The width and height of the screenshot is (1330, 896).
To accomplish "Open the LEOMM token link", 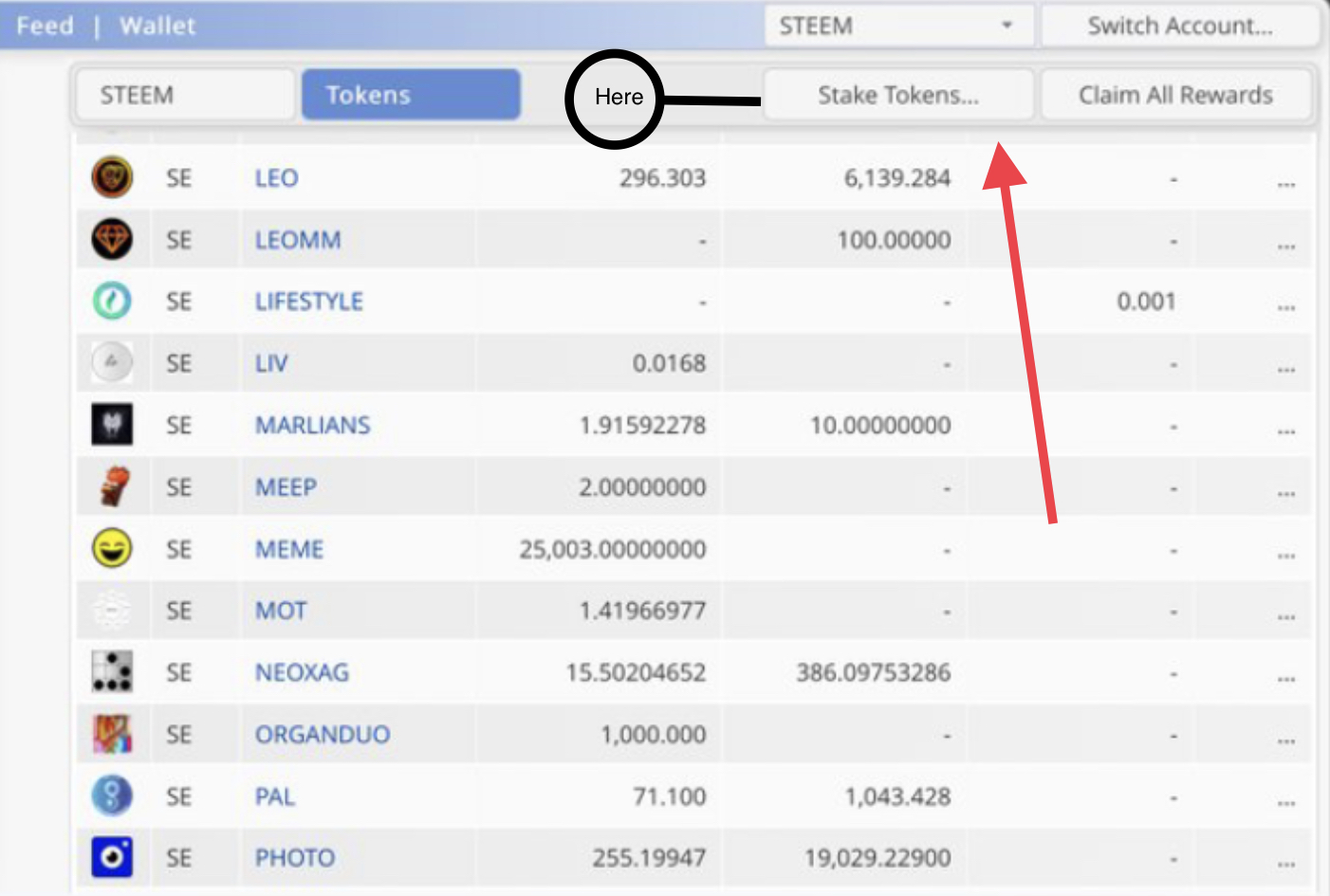I will tap(298, 240).
